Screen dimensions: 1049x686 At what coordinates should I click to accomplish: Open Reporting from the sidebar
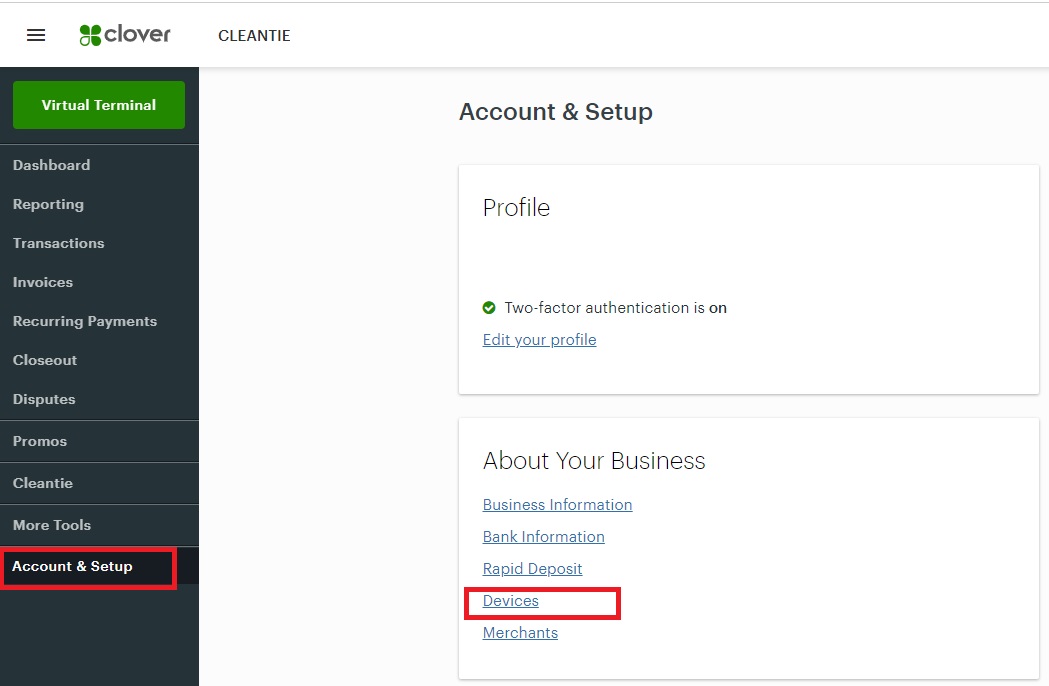pos(48,204)
